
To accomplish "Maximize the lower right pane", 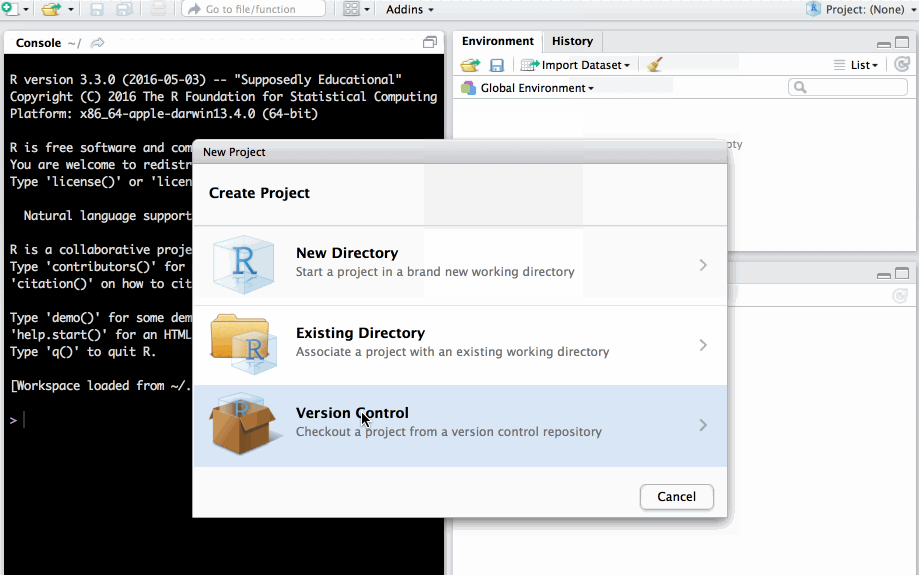I will point(902,273).
